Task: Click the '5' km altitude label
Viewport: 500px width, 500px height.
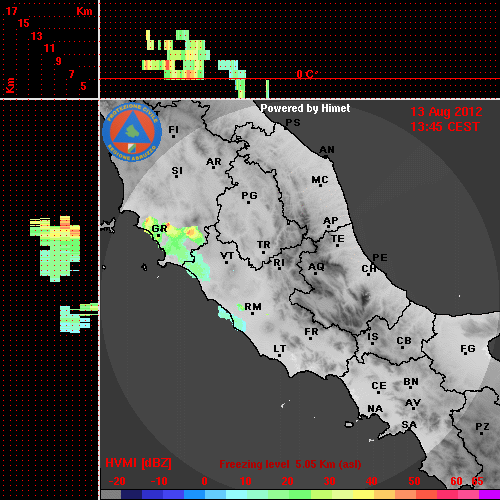Action: pyautogui.click(x=83, y=87)
